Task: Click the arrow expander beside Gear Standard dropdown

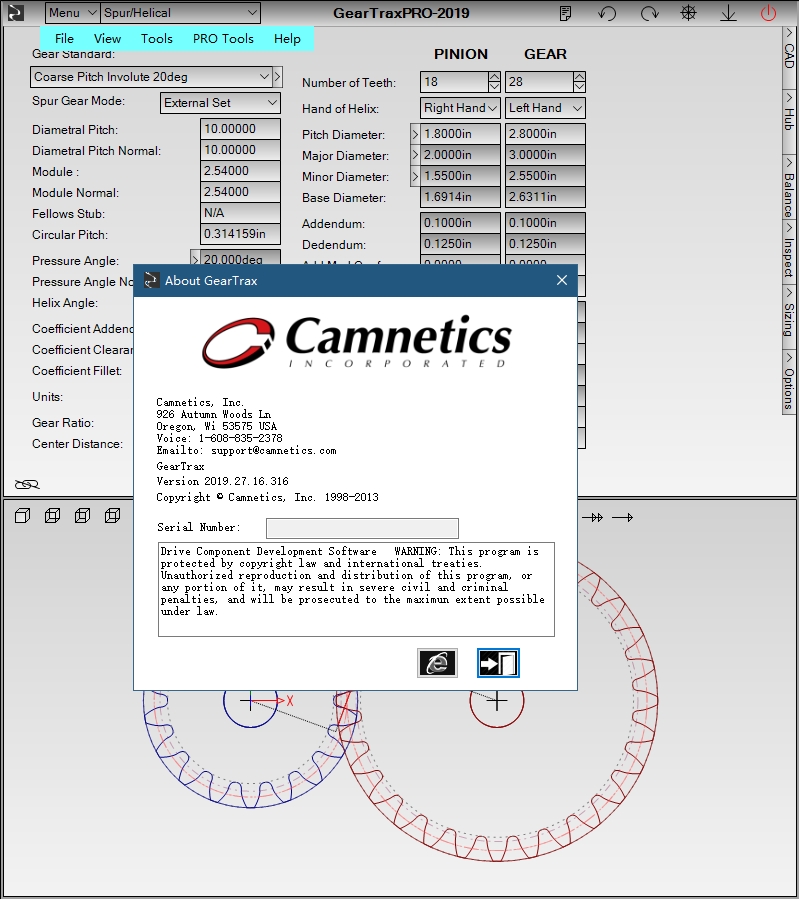Action: (277, 77)
